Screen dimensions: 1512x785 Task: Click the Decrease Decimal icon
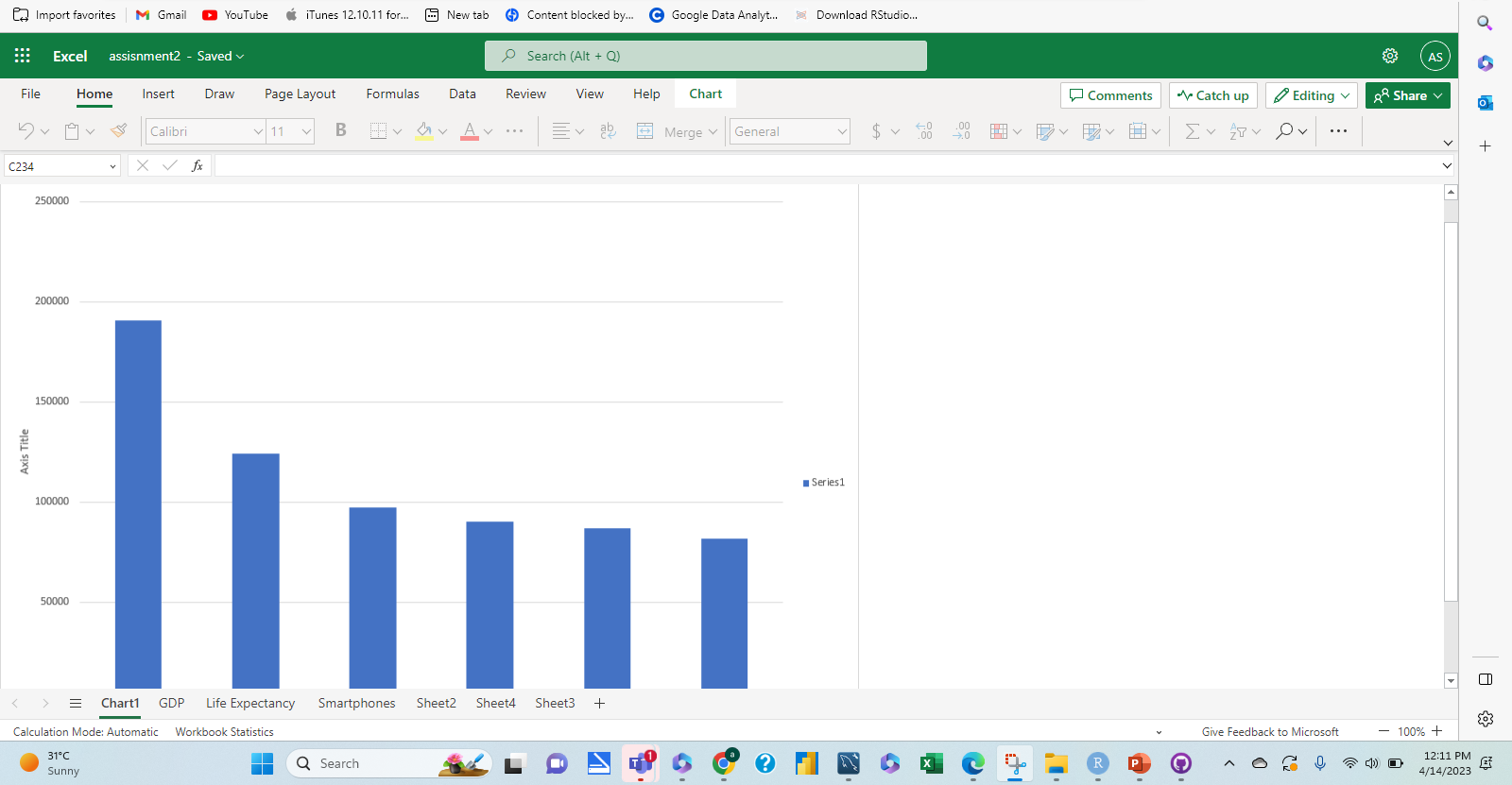961,131
